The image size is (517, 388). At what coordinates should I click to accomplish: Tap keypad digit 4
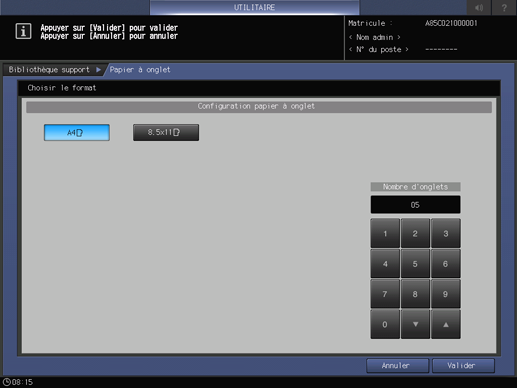(385, 264)
